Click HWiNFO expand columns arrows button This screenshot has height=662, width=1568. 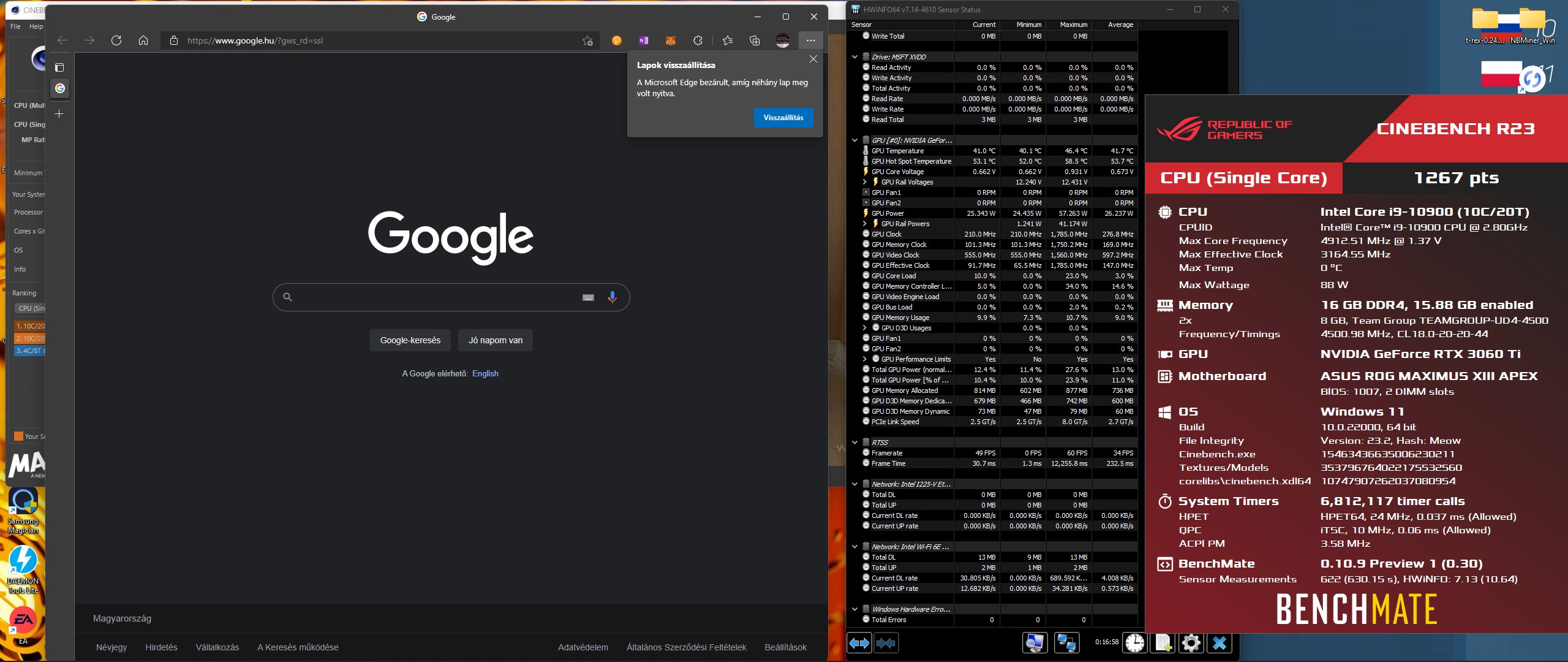859,643
